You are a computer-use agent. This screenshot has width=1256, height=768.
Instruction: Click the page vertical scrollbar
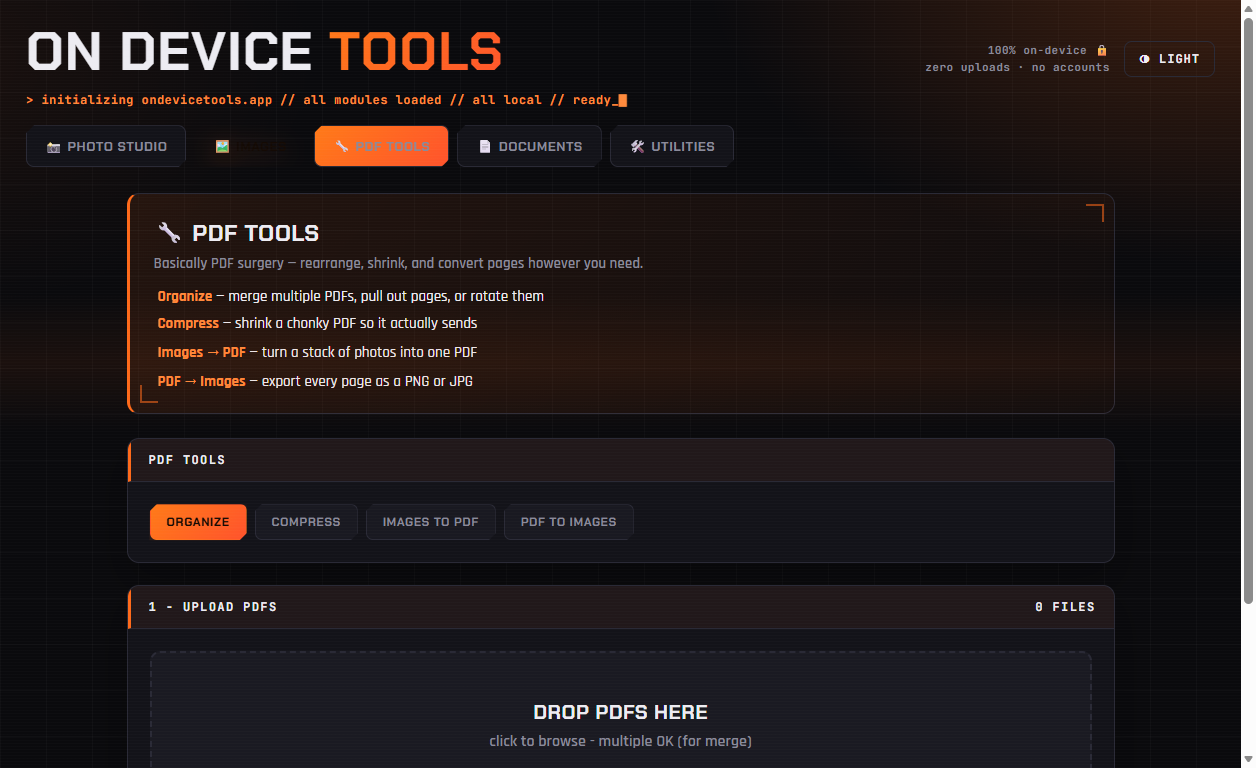click(x=1247, y=310)
